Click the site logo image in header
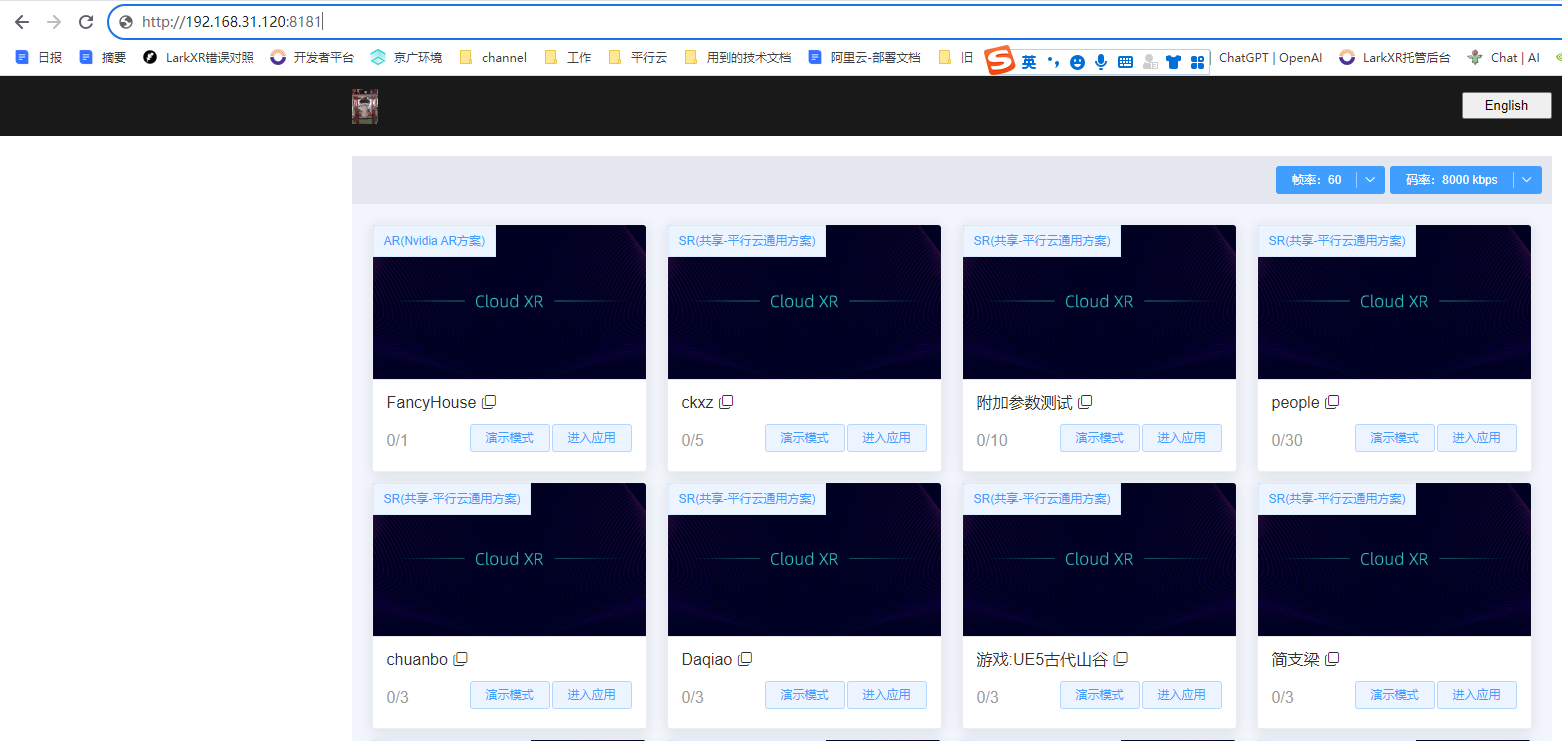Screen dimensions: 1562x741 (364, 106)
